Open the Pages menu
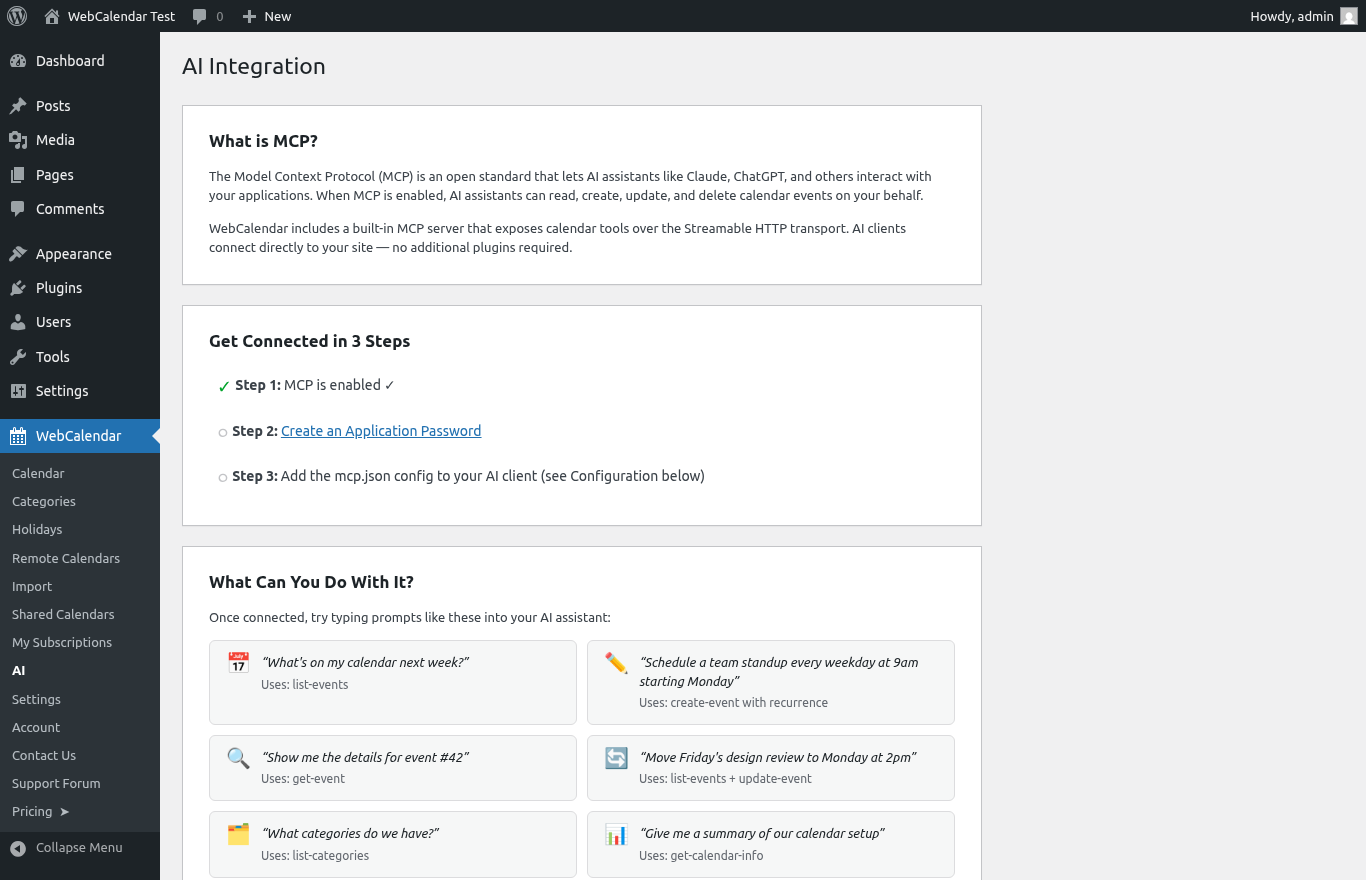1366x880 pixels. [x=80, y=175]
